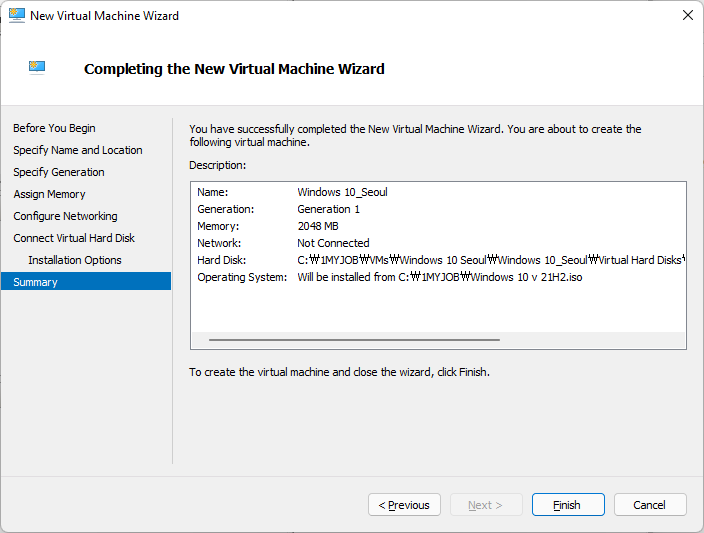The height and width of the screenshot is (533, 704).
Task: Select the Connect Virtual Hard Disk step
Action: click(74, 238)
